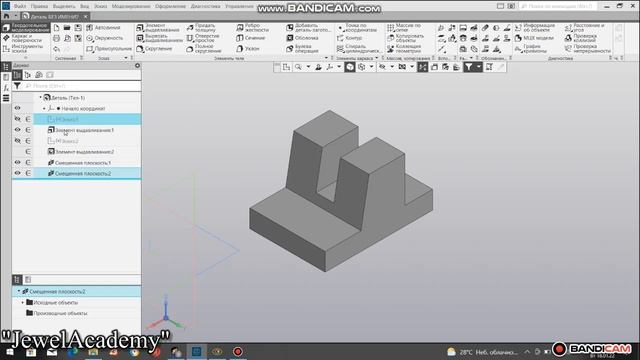Expand the Начало координат tree node
Image resolution: width=640 pixels, height=360 pixels.
(x=44, y=109)
